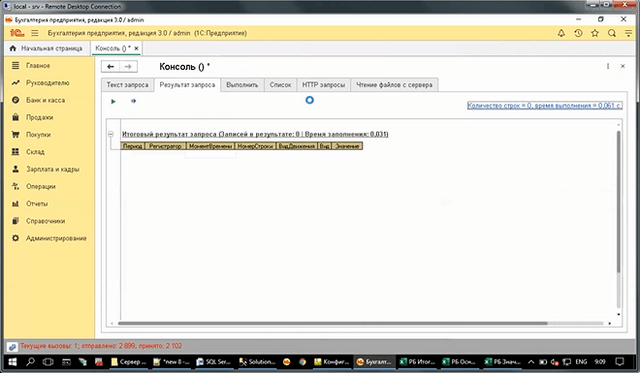
Task: Select the Значение column header
Action: [x=347, y=146]
